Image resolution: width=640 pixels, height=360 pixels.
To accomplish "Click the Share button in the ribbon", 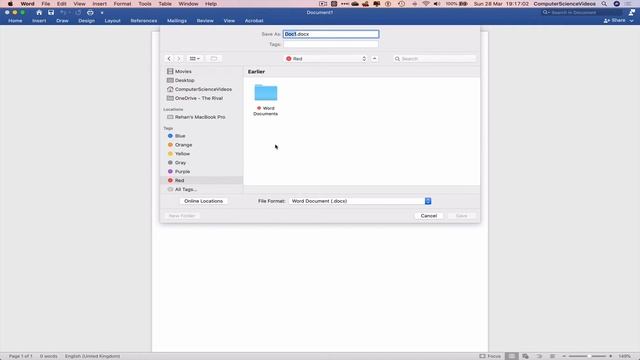I will 614,20.
